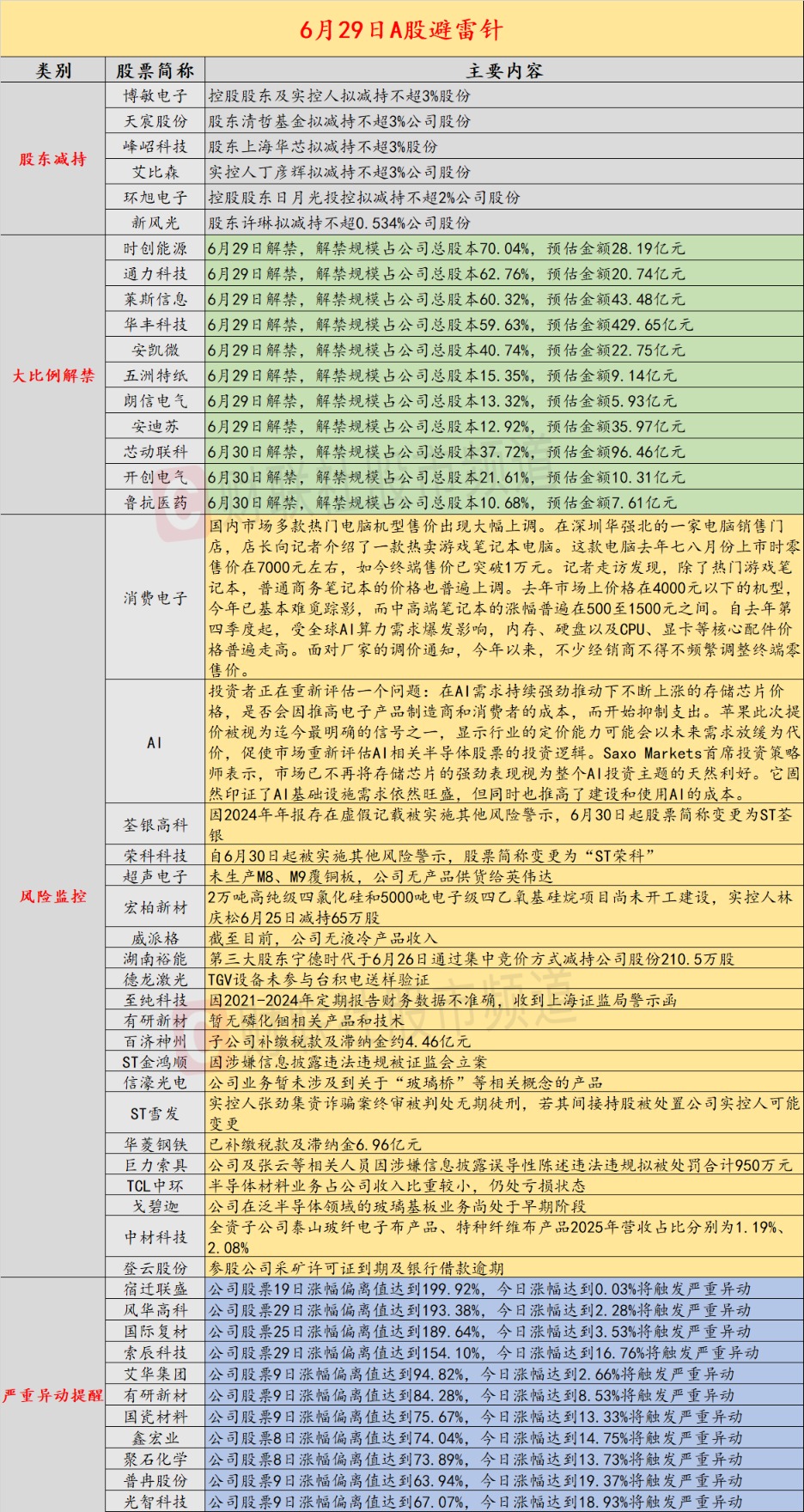Viewport: 804px width, 1512px height.
Task: Select stock name 宏柏新材
Action: pyautogui.click(x=155, y=907)
